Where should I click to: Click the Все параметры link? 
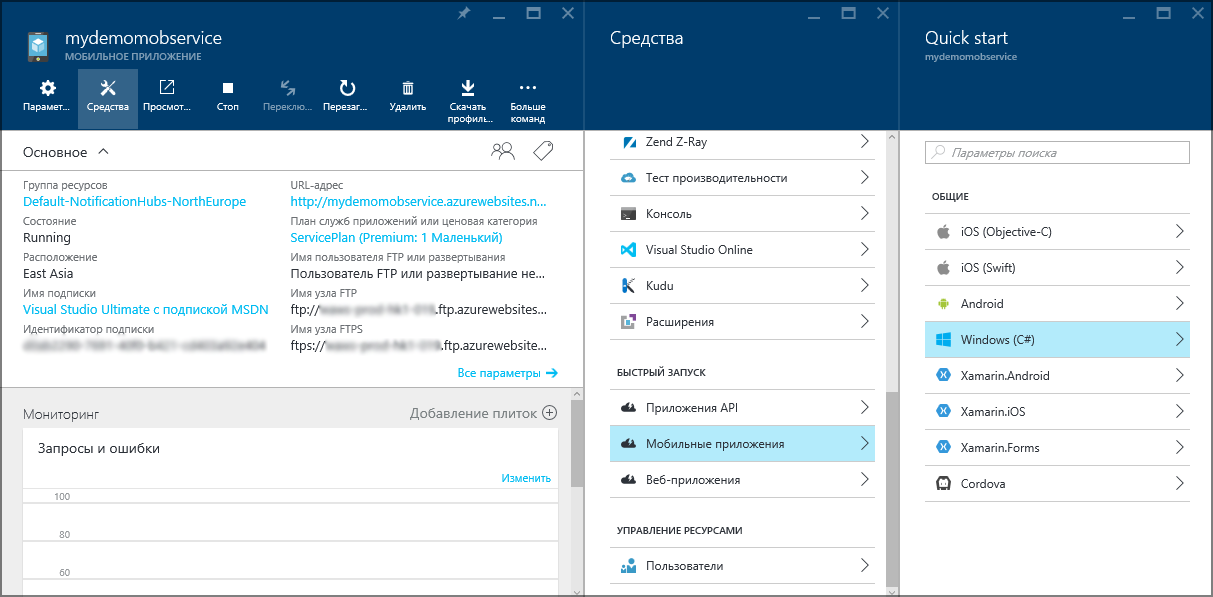[507, 373]
